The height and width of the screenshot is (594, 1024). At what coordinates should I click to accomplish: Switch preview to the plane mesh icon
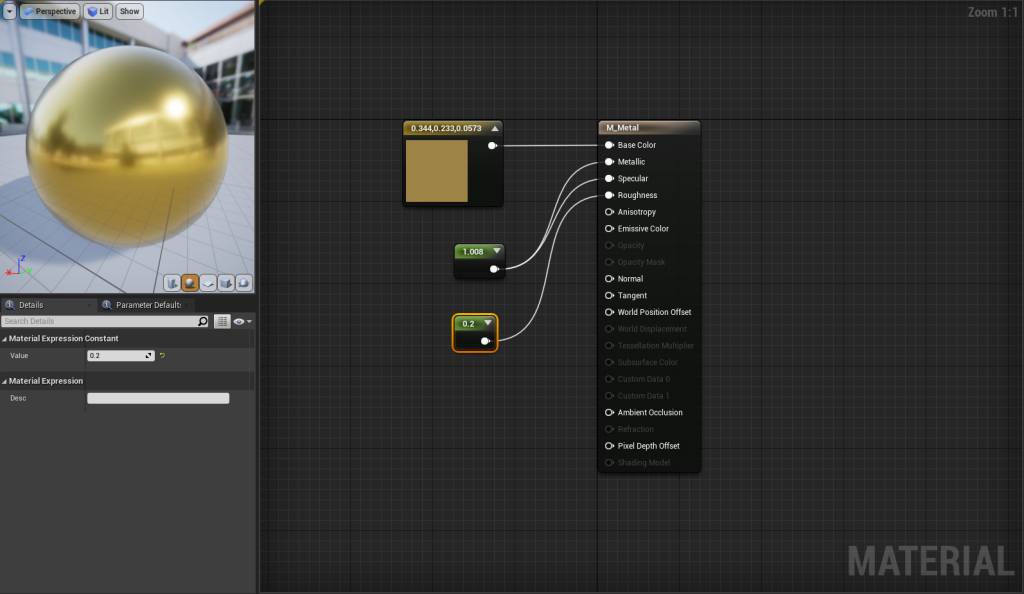[208, 283]
